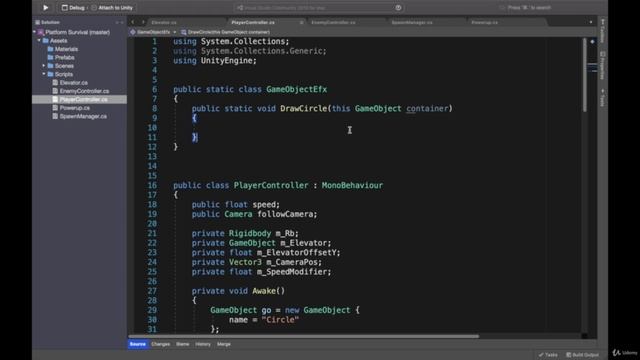Open the DrawCircle member breadcrumb
Screen dimensions: 640x360
225,32
